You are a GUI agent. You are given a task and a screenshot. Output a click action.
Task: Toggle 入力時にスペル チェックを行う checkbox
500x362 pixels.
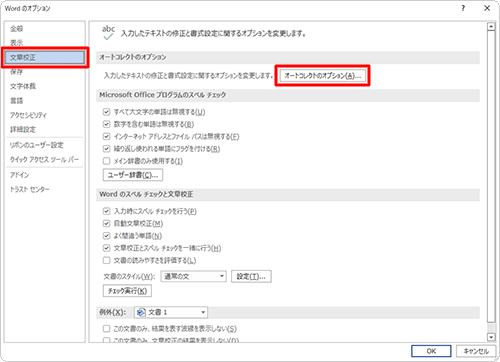click(x=106, y=211)
